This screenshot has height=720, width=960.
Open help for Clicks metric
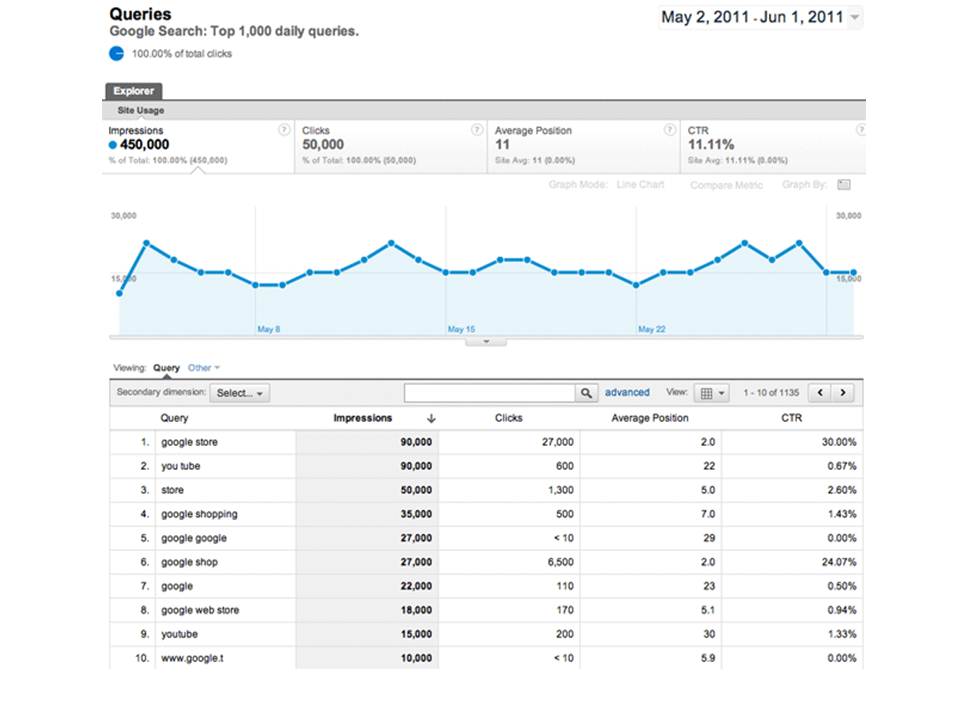(x=477, y=130)
